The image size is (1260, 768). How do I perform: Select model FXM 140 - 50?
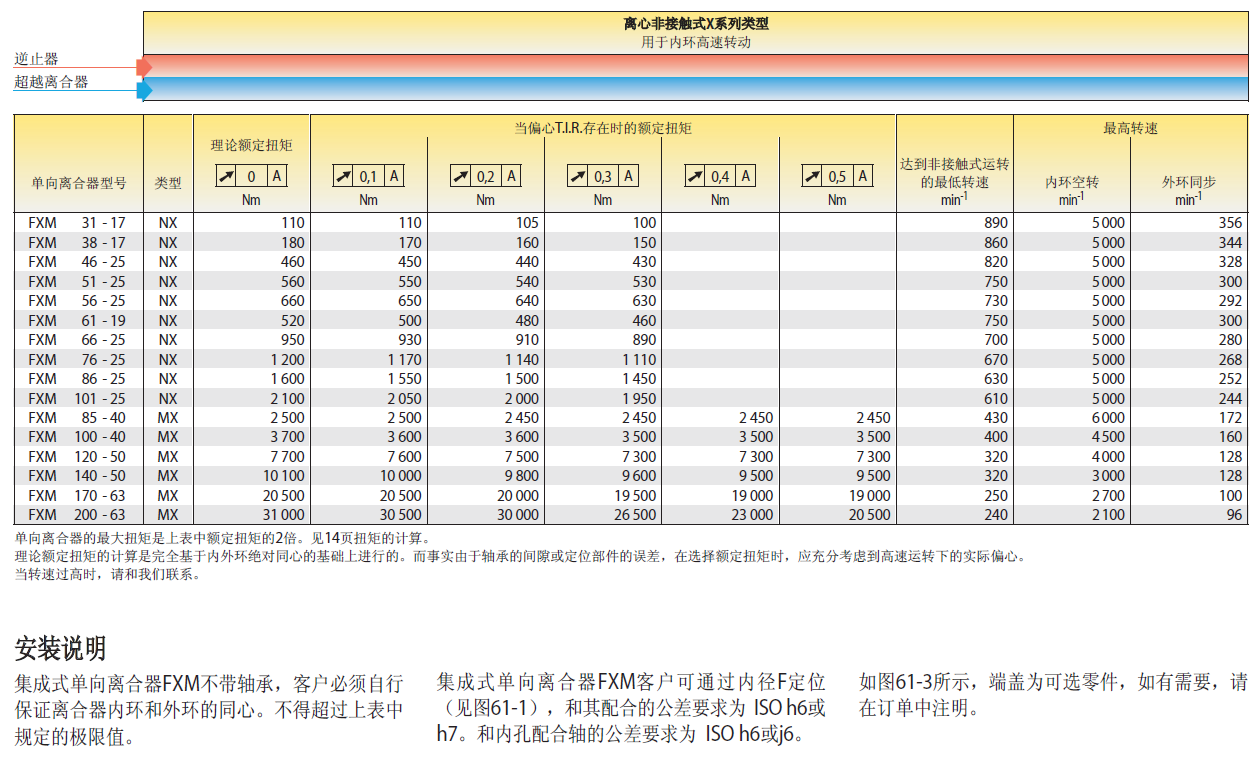click(77, 476)
